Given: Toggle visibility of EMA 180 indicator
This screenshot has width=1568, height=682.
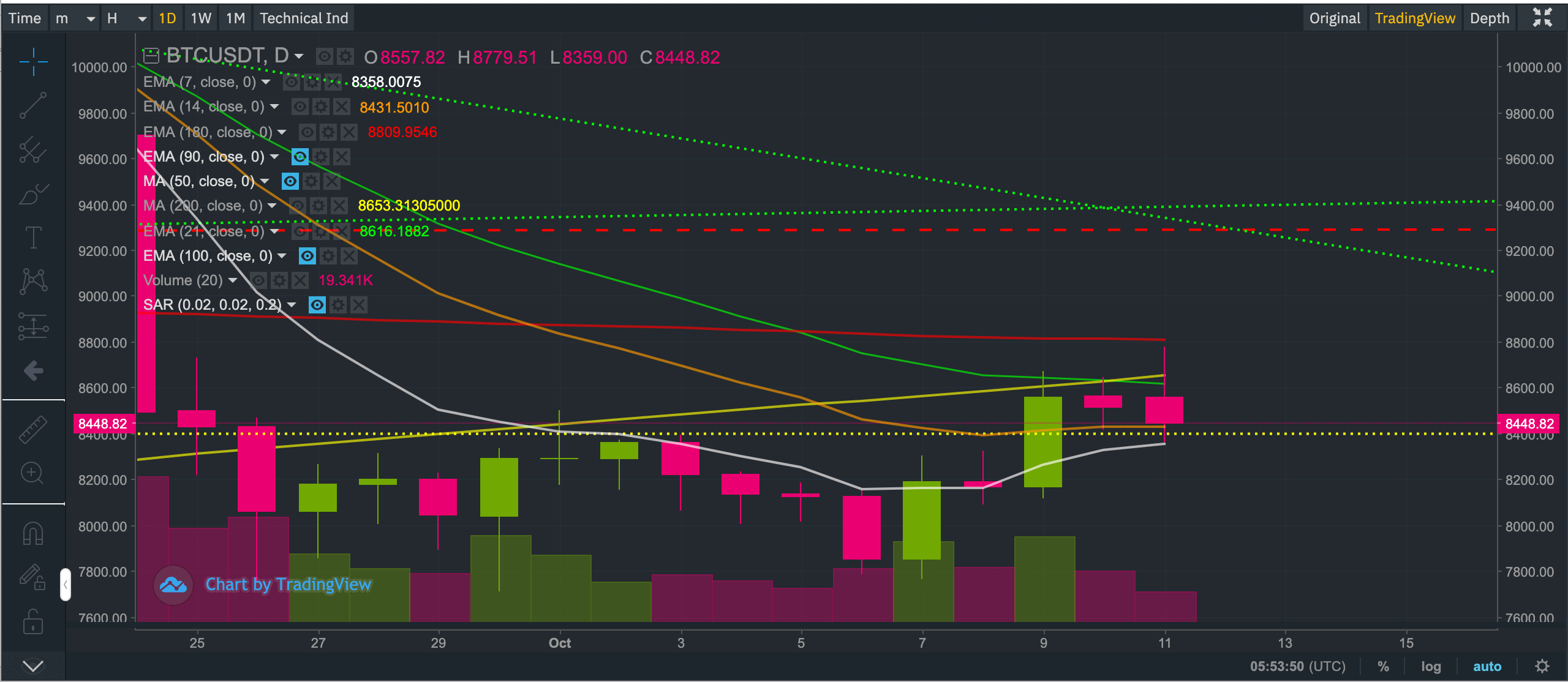Looking at the screenshot, I should point(307,132).
